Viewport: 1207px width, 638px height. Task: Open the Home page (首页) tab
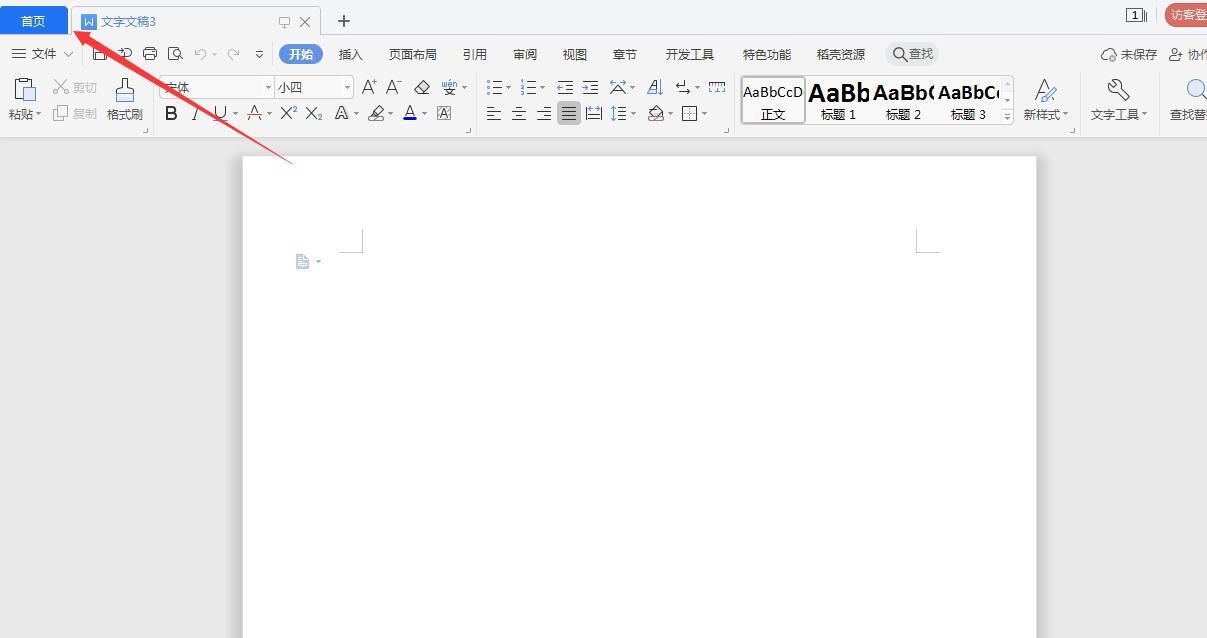coord(34,21)
